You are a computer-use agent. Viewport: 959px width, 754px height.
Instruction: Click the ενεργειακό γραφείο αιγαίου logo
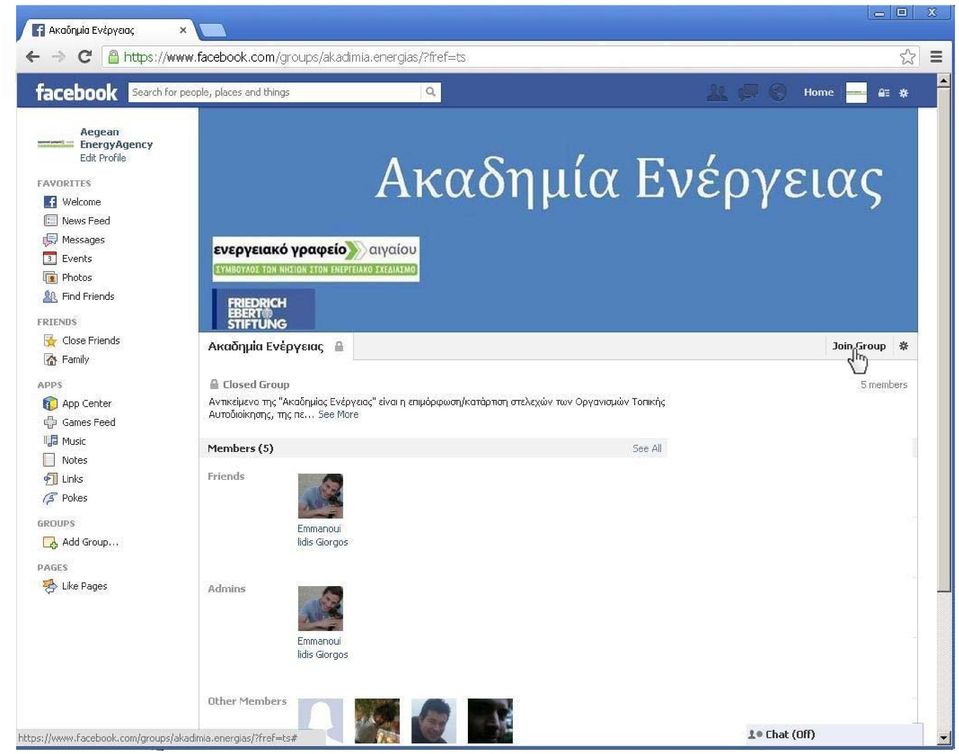click(x=316, y=259)
